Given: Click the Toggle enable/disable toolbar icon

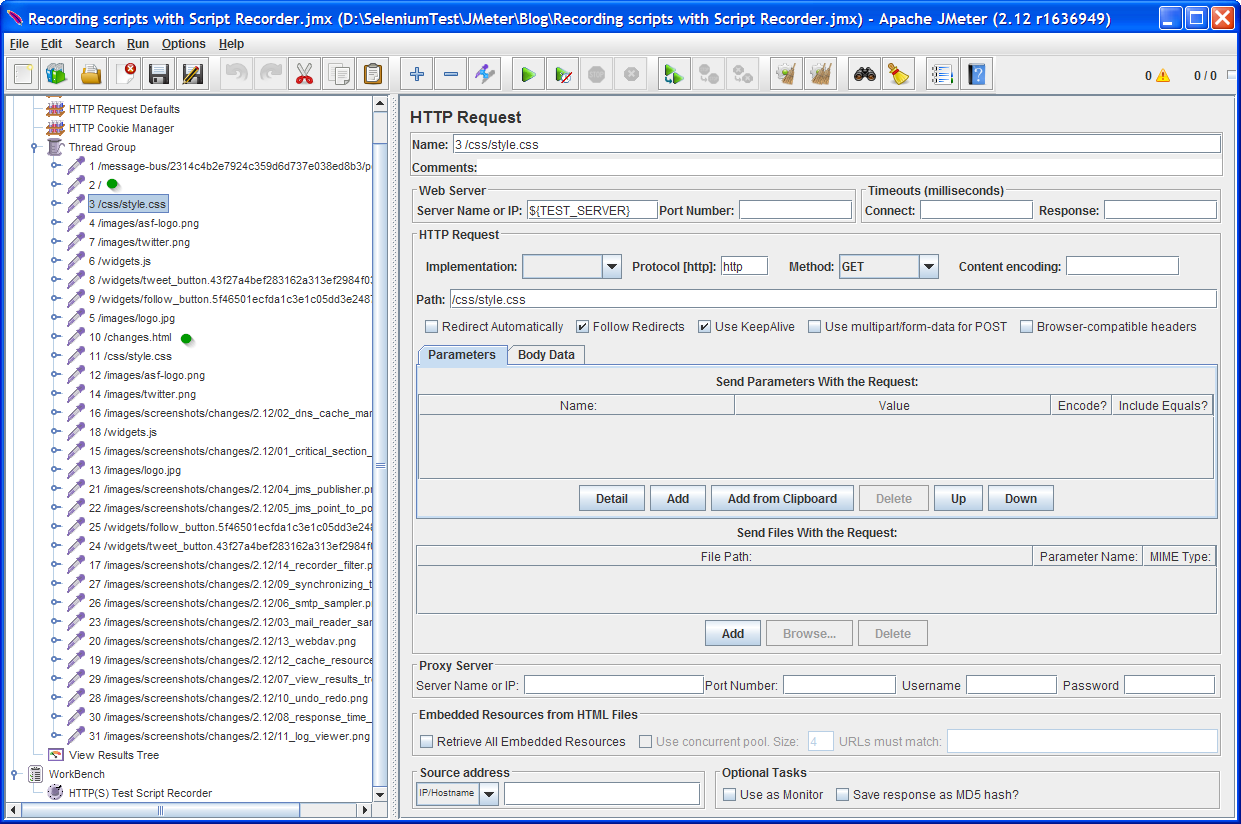Looking at the screenshot, I should (x=485, y=74).
